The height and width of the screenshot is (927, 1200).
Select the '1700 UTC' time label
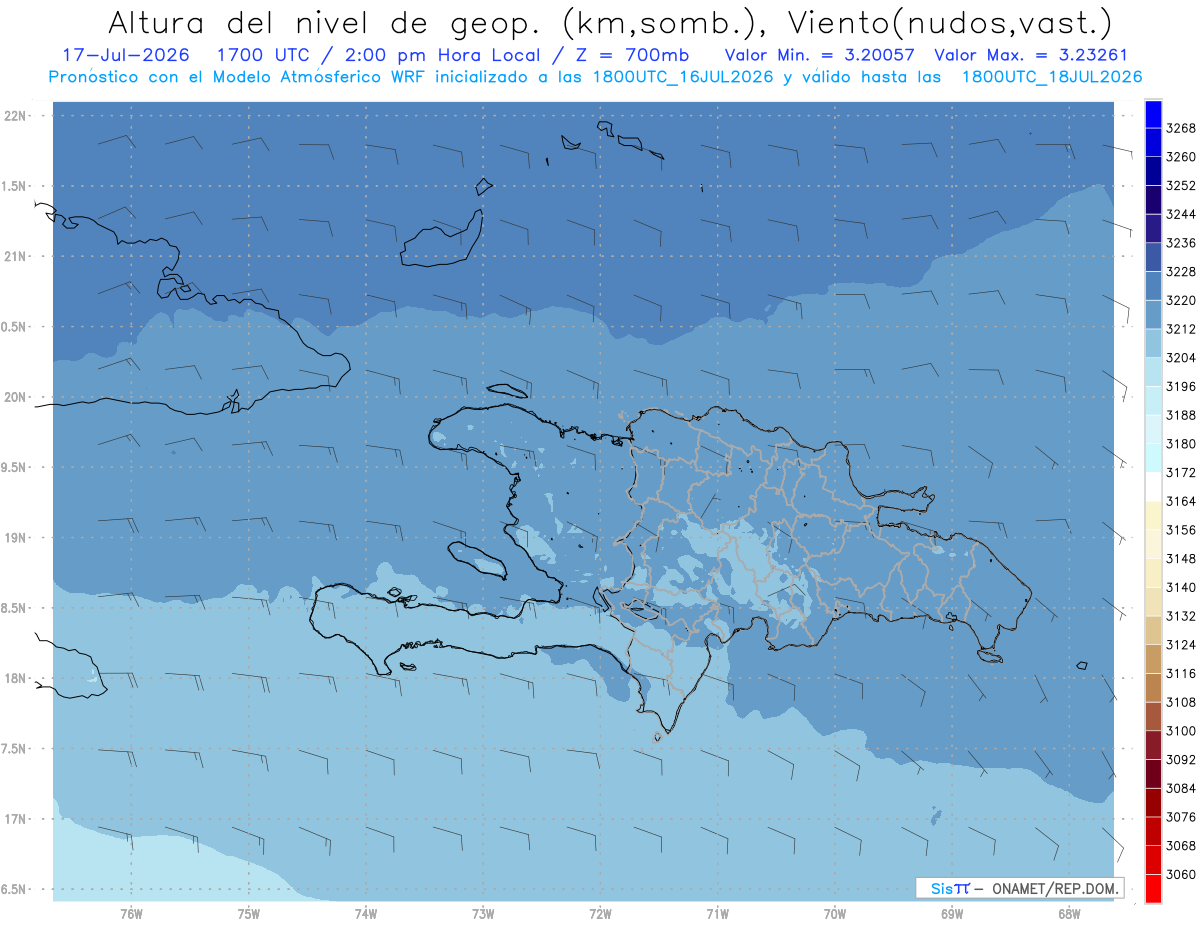pyautogui.click(x=272, y=55)
